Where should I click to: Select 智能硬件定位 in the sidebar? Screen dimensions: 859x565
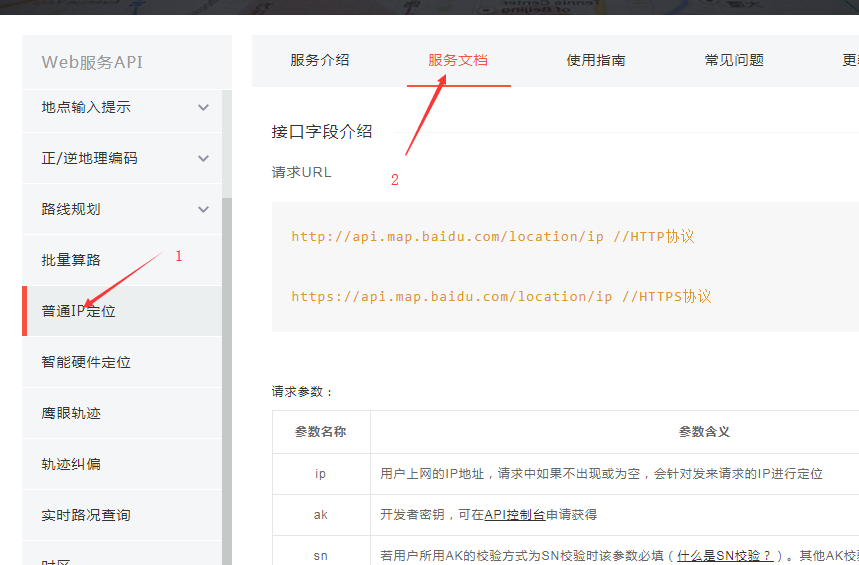tap(122, 362)
